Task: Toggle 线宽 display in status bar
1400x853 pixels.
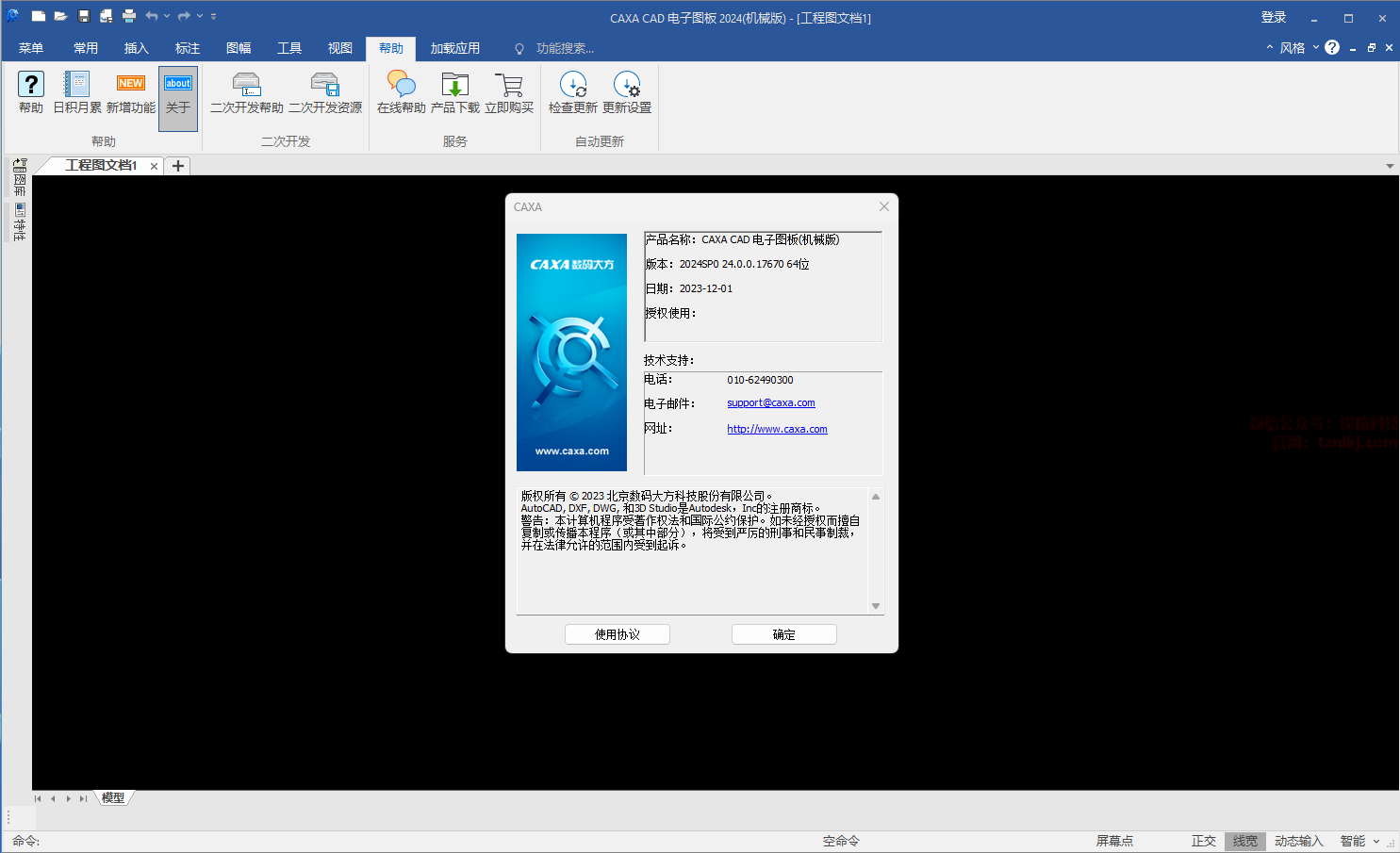Action: point(1244,841)
